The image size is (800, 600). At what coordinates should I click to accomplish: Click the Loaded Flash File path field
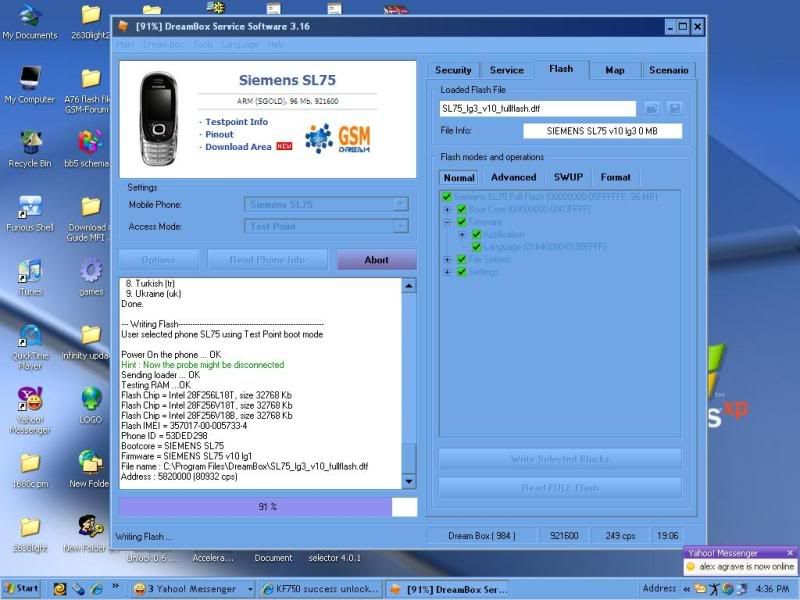[538, 108]
